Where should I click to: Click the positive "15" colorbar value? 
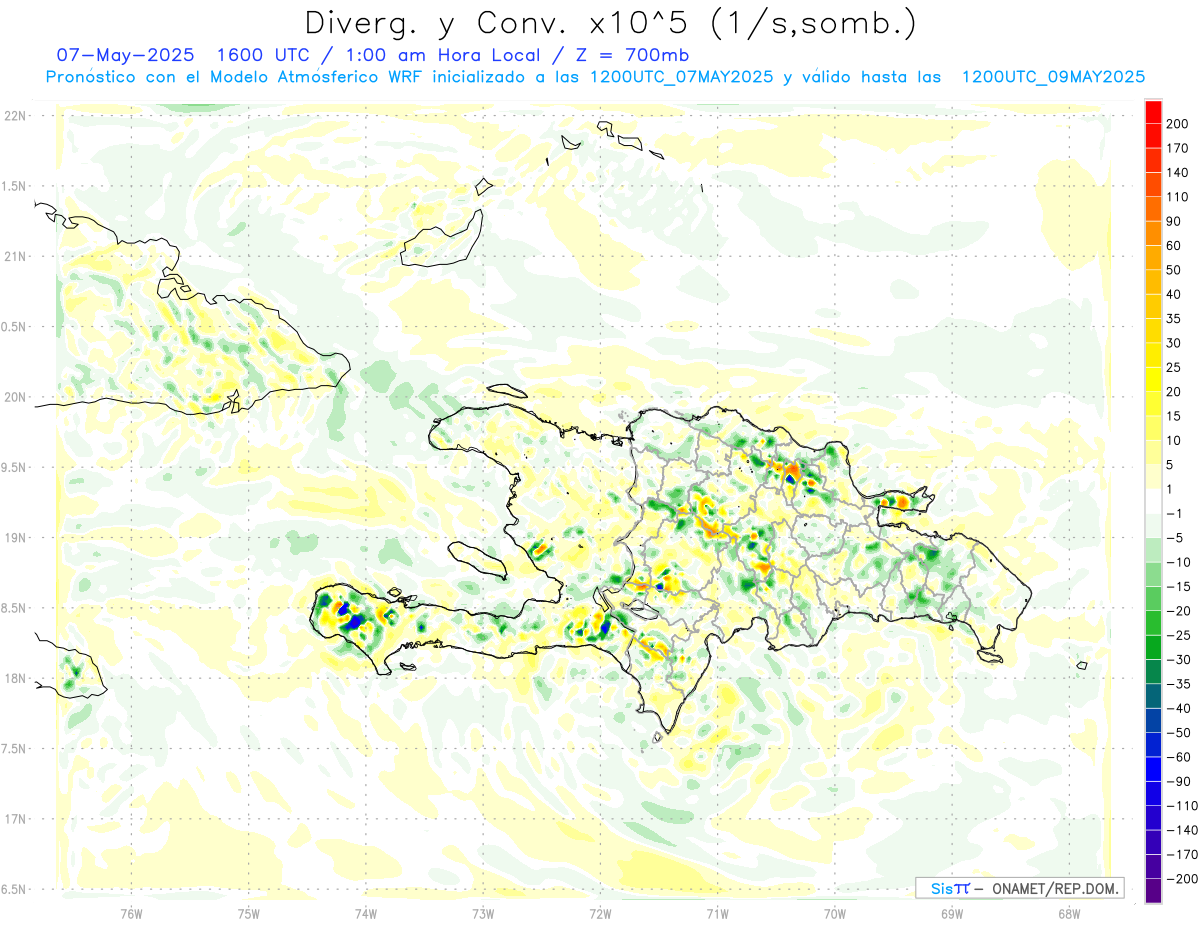(x=1174, y=417)
